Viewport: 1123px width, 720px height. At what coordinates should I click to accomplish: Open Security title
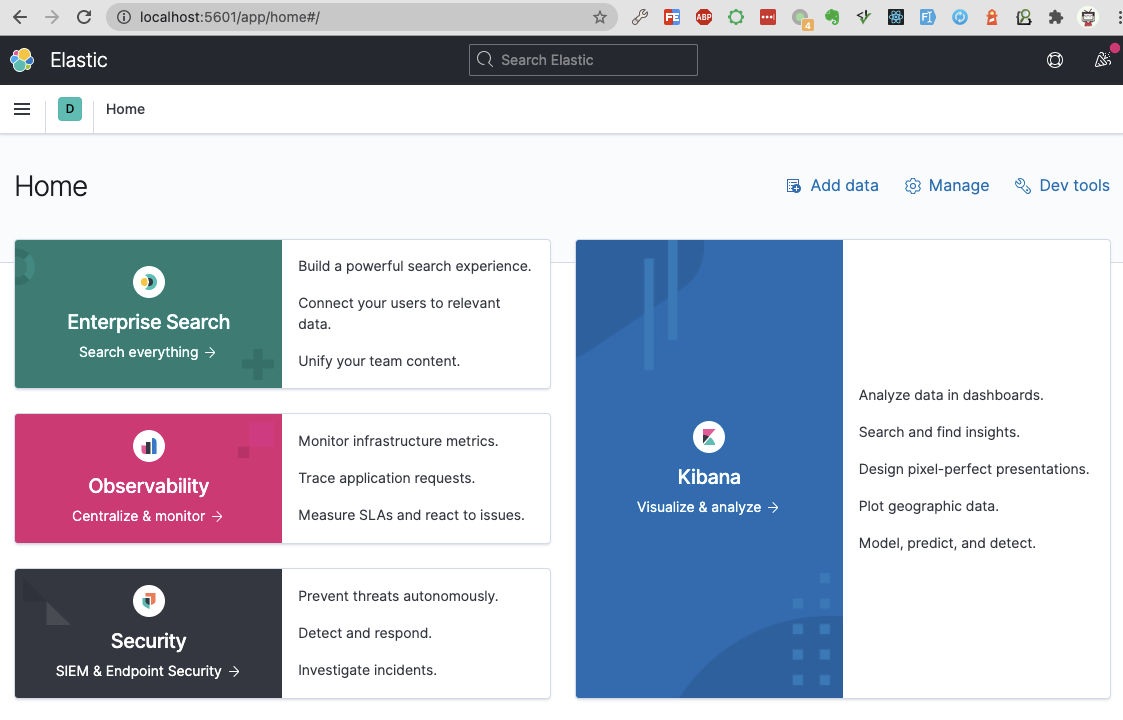(148, 641)
